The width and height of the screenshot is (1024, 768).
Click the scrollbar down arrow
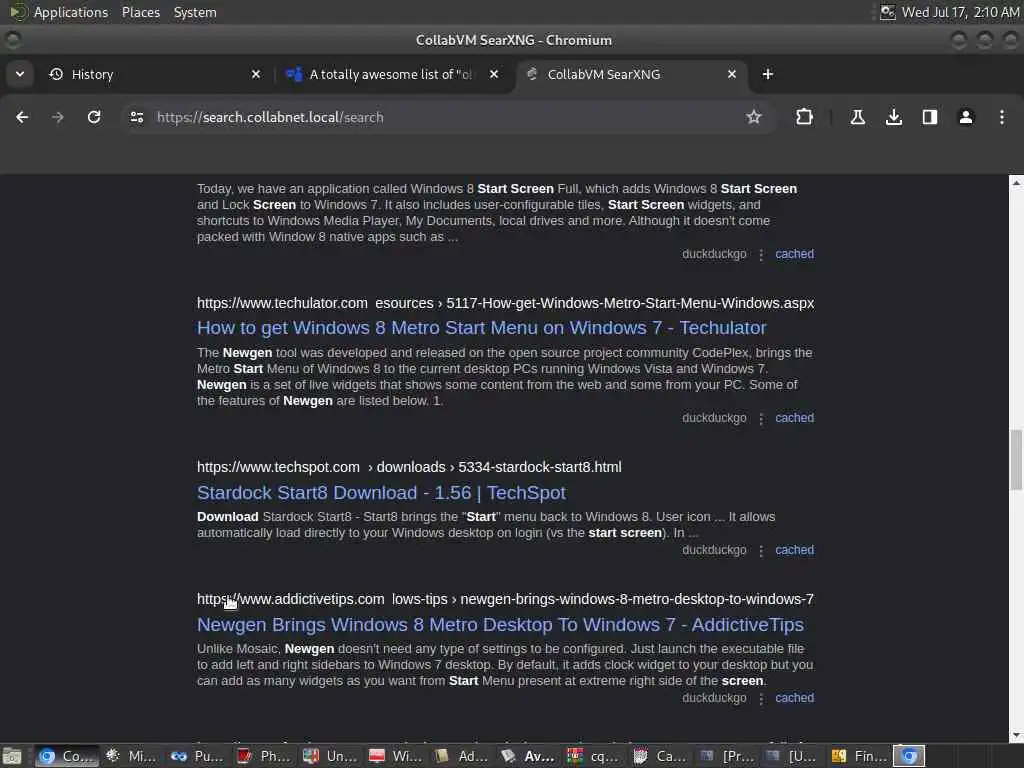click(x=1016, y=736)
